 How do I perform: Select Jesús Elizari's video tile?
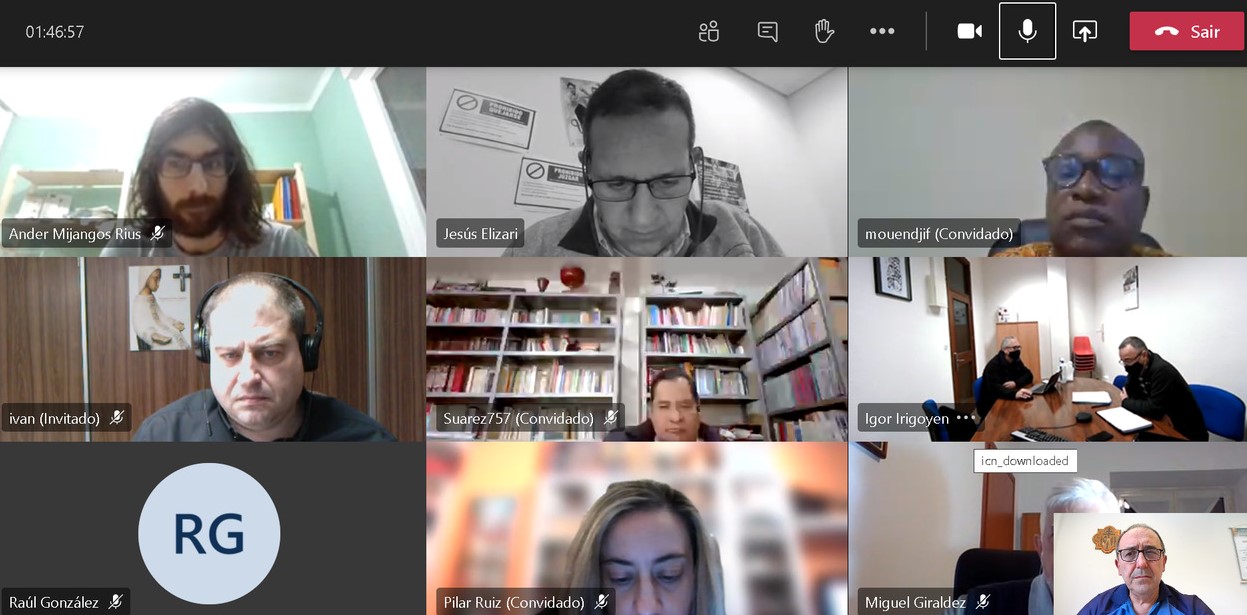637,162
